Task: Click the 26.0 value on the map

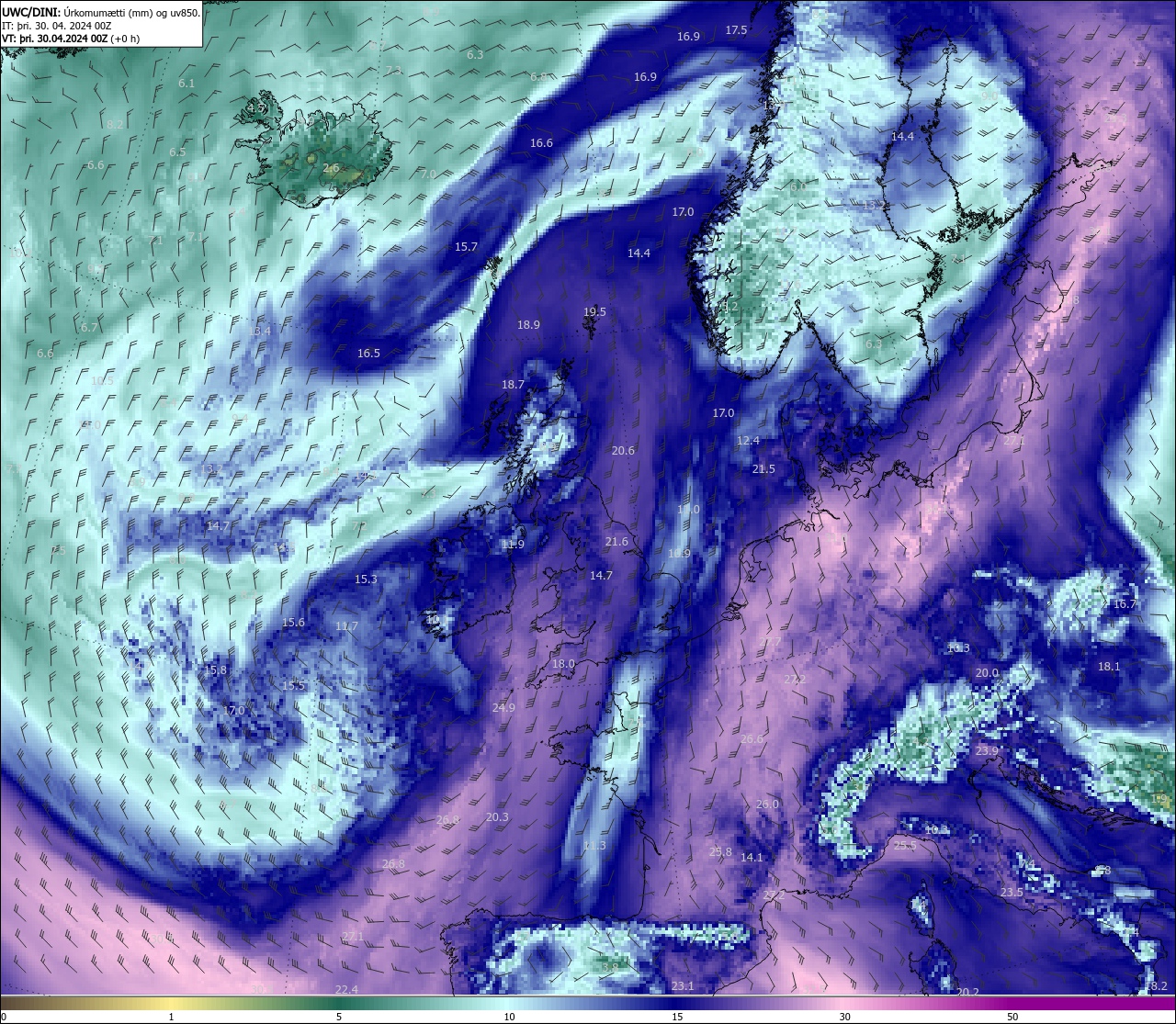Action: pyautogui.click(x=767, y=805)
